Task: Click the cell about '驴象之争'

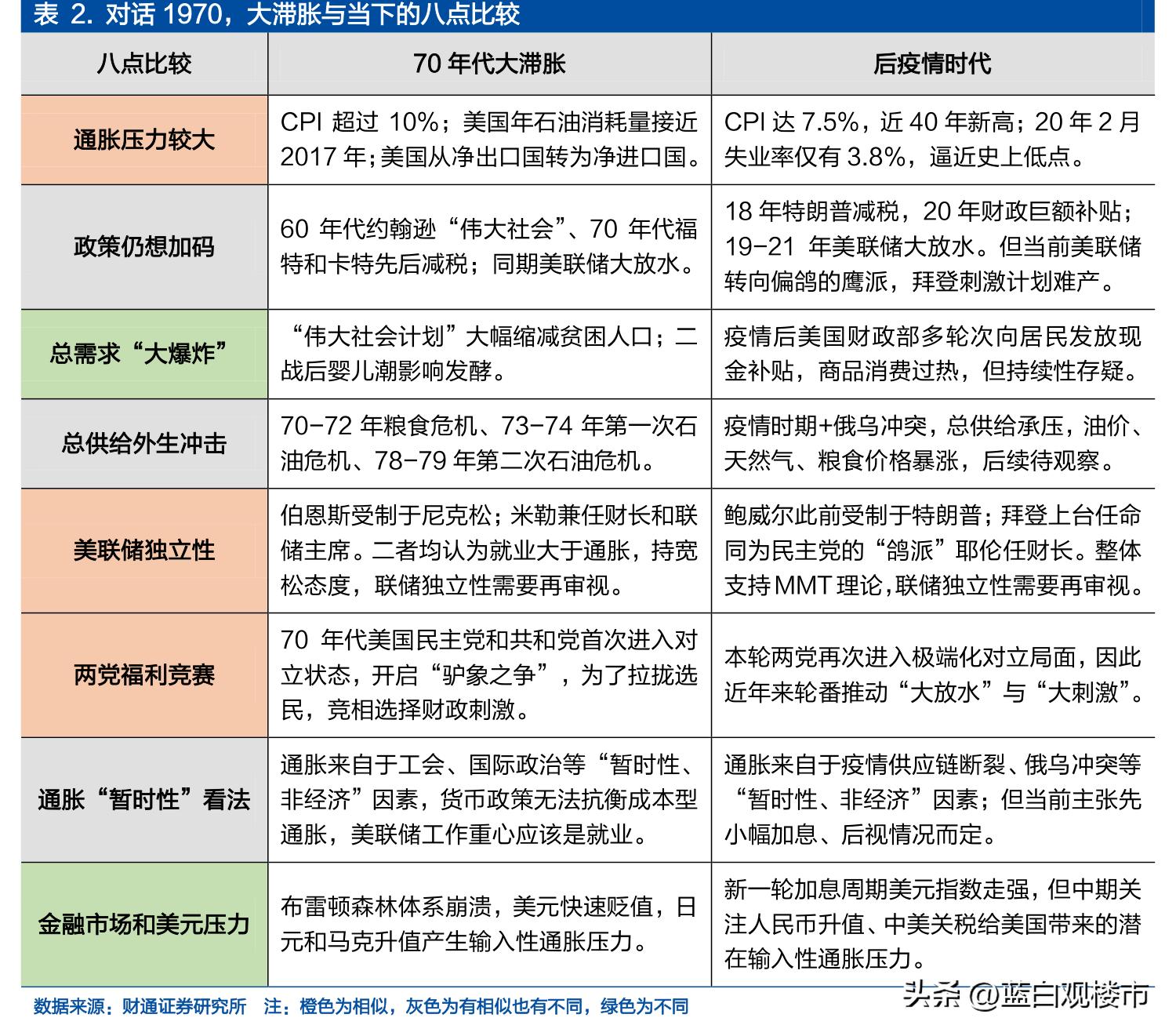Action: (x=489, y=675)
